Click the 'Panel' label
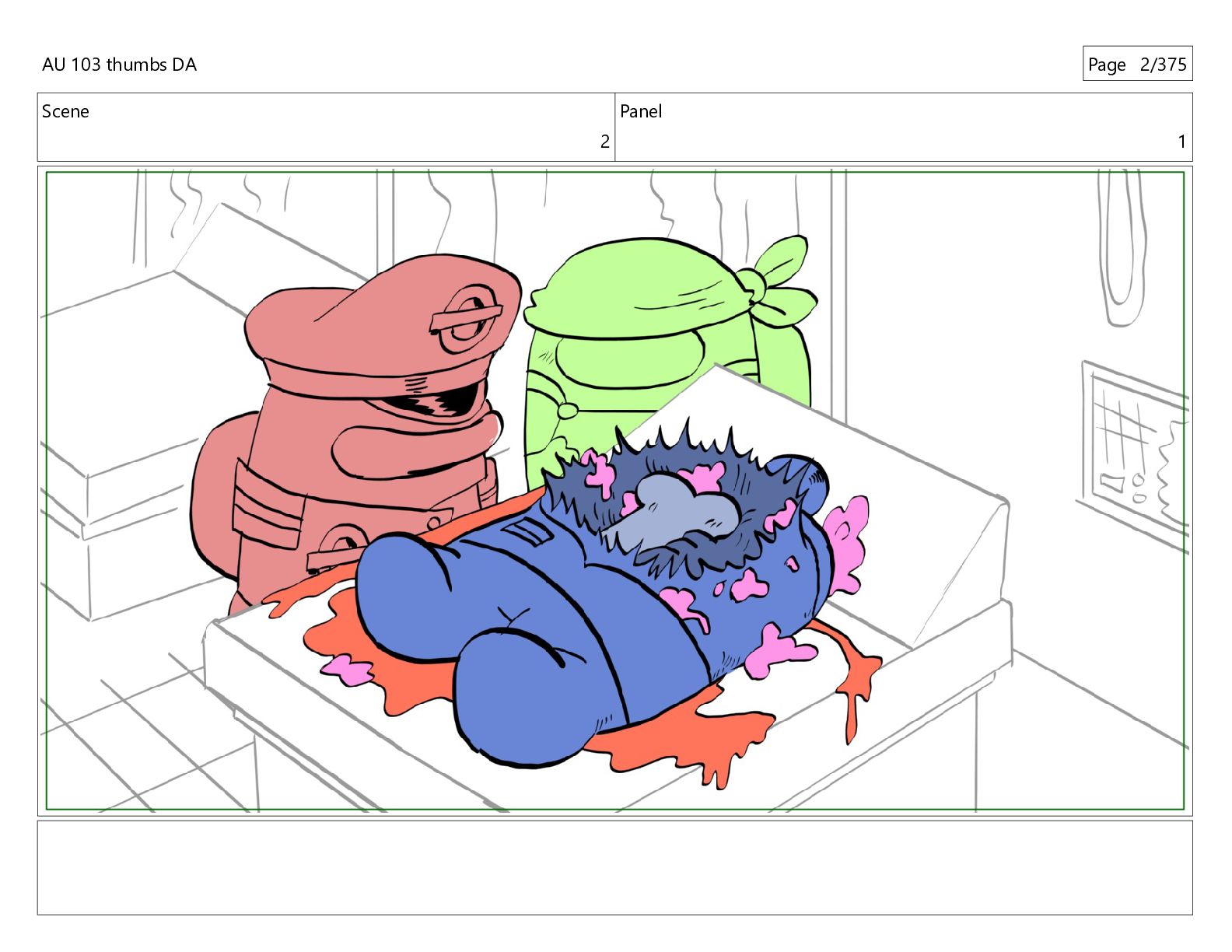The height and width of the screenshot is (952, 1232). pos(641,111)
